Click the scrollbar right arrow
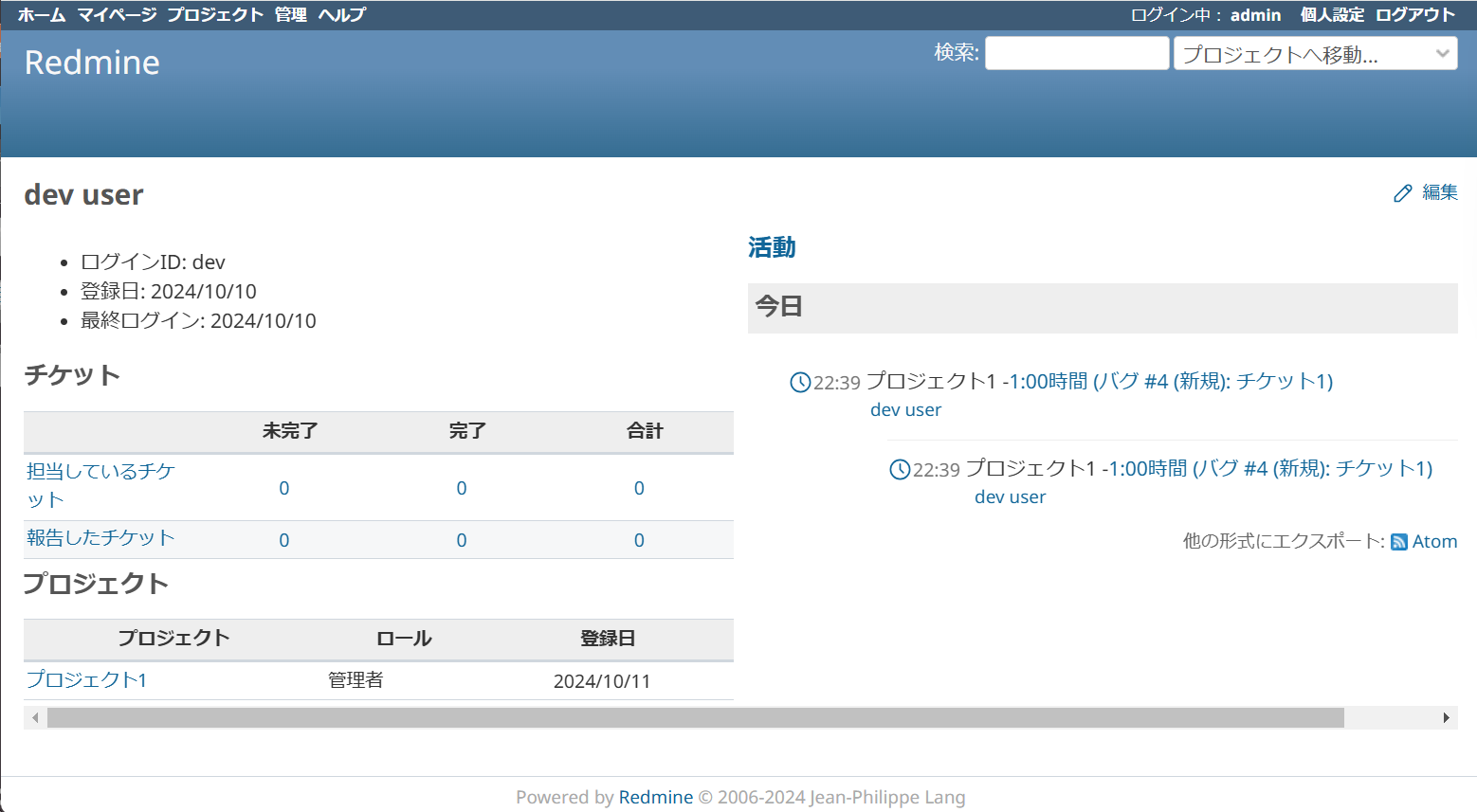This screenshot has height=812, width=1477. (x=1447, y=718)
